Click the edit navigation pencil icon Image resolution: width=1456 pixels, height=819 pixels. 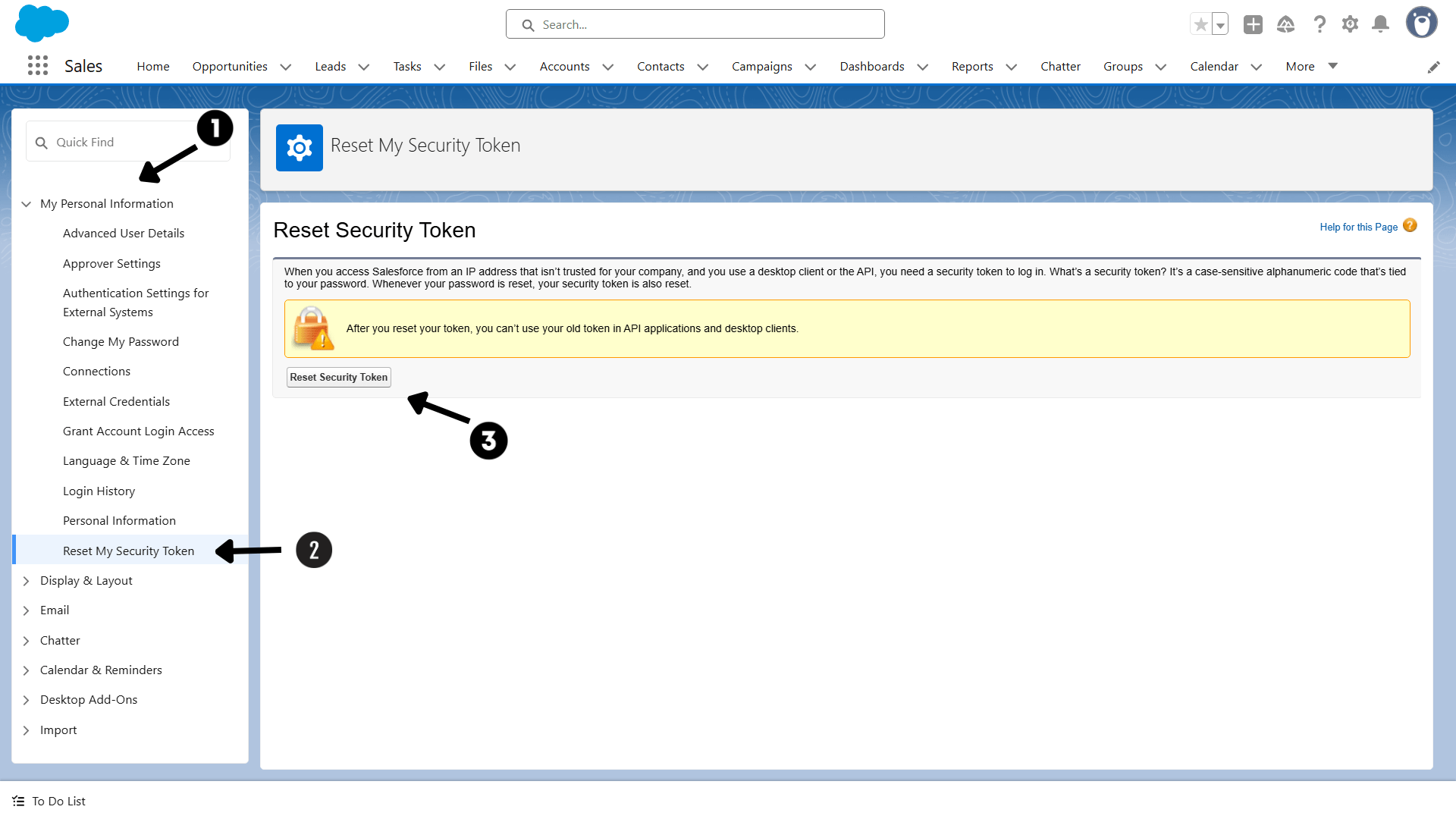tap(1433, 67)
